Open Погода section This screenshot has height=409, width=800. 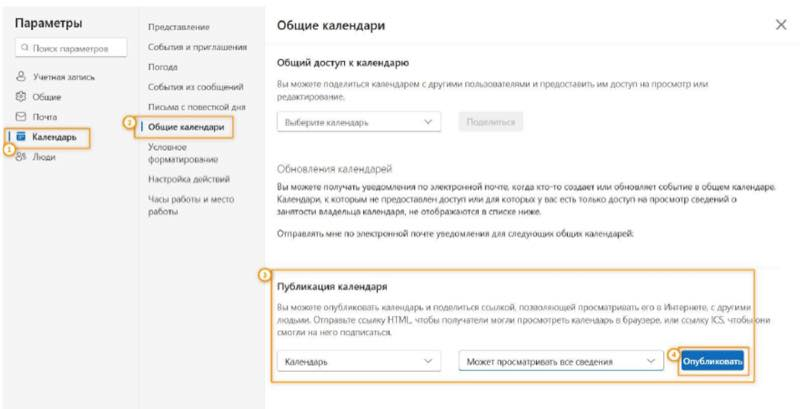163,67
